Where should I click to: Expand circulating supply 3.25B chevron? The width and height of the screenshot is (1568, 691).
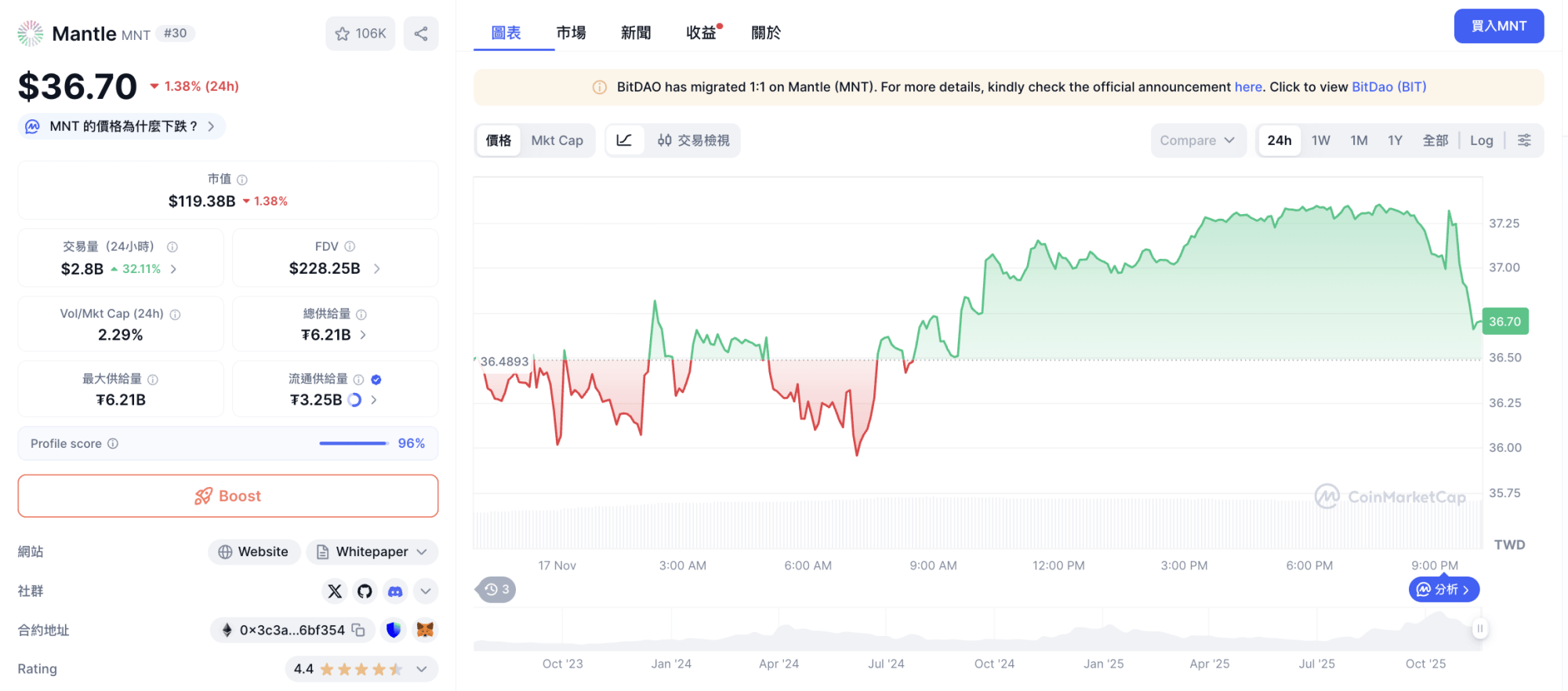pyautogui.click(x=374, y=400)
